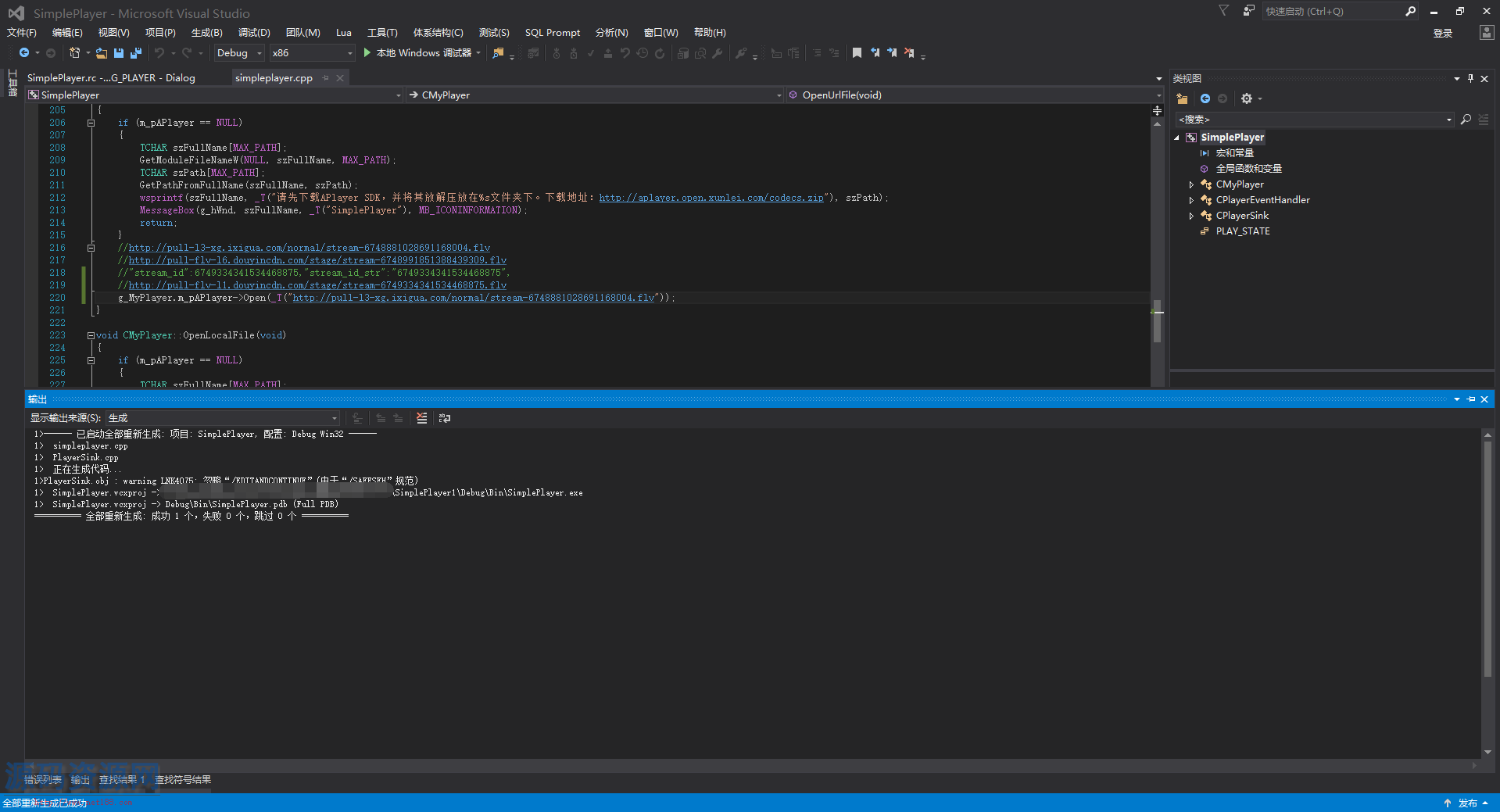The height and width of the screenshot is (812, 1500).
Task: Save the current file with disk icon
Action: click(119, 53)
